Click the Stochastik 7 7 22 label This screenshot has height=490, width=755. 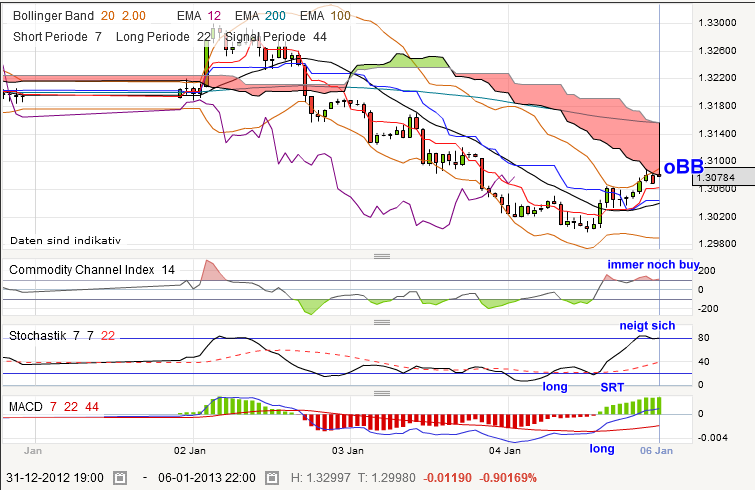62,335
